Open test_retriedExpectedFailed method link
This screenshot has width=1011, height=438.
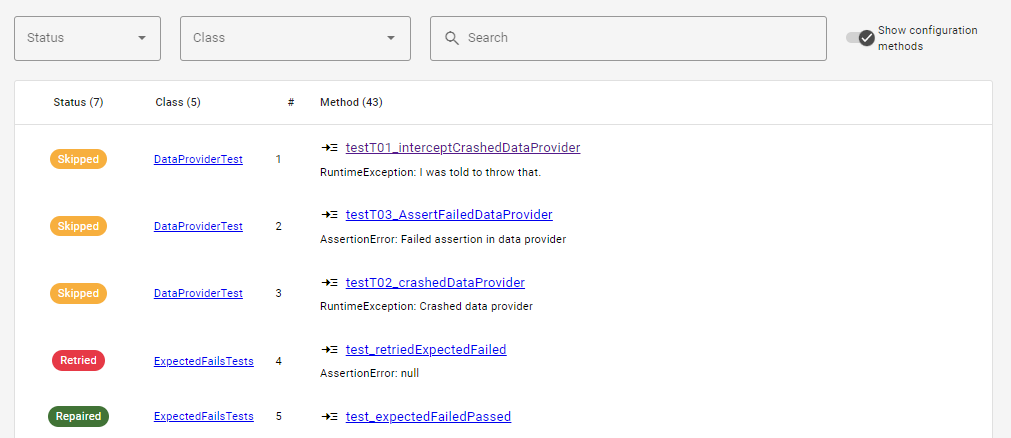(x=426, y=350)
